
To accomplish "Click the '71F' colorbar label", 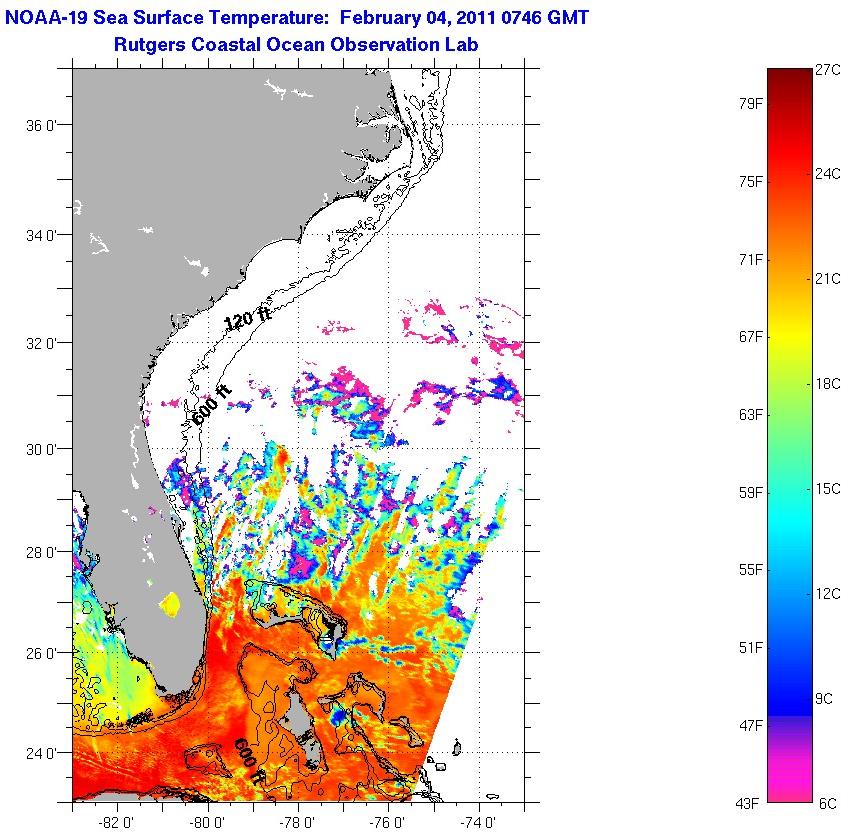I will [750, 260].
